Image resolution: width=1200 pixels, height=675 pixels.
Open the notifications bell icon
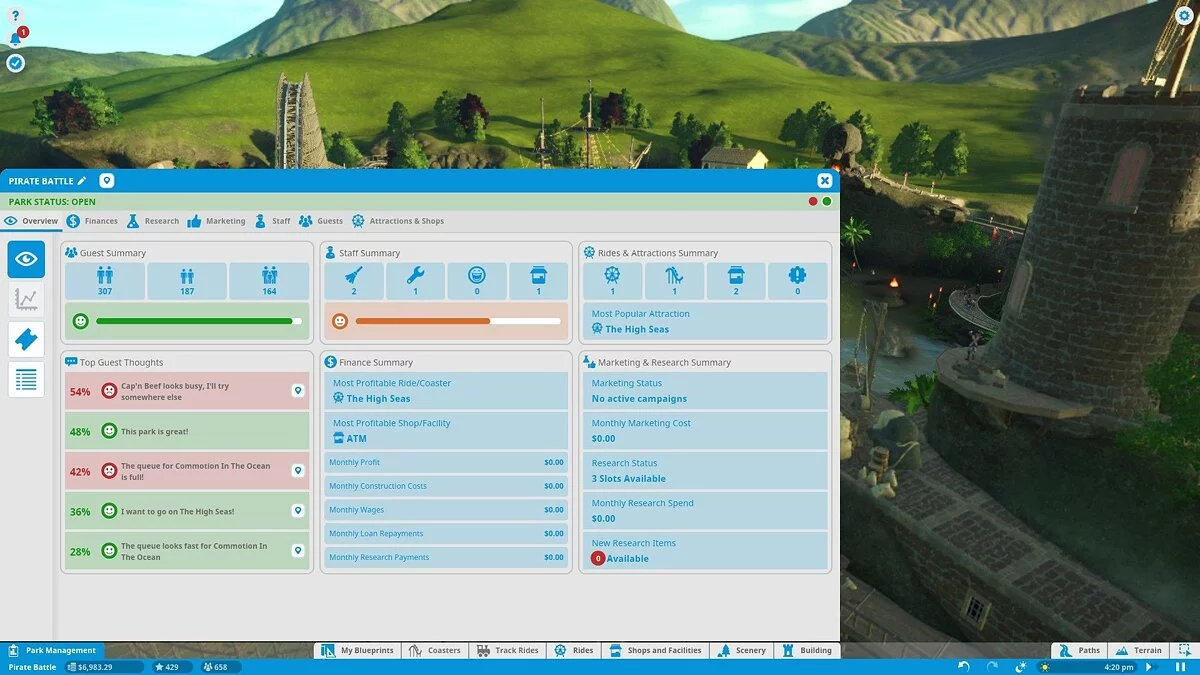coord(15,39)
